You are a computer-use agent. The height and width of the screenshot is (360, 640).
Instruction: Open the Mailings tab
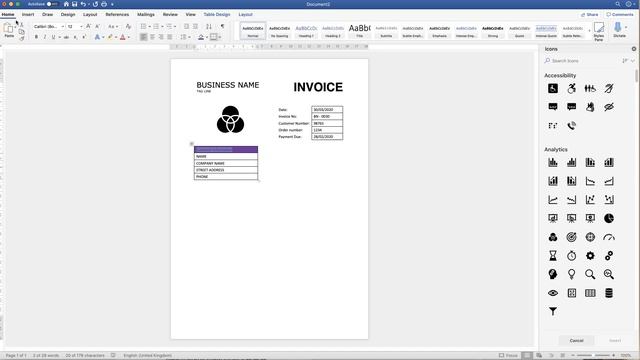pyautogui.click(x=146, y=14)
